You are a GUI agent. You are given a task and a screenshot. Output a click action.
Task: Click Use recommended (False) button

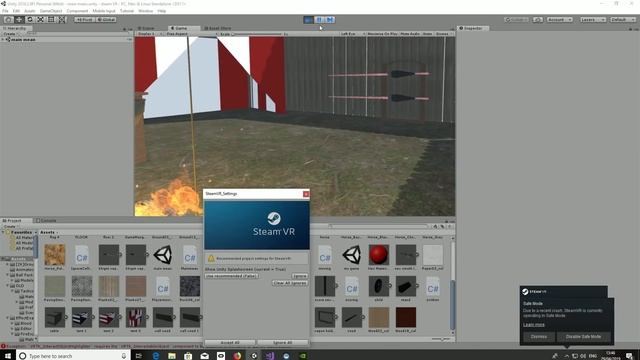click(x=231, y=276)
